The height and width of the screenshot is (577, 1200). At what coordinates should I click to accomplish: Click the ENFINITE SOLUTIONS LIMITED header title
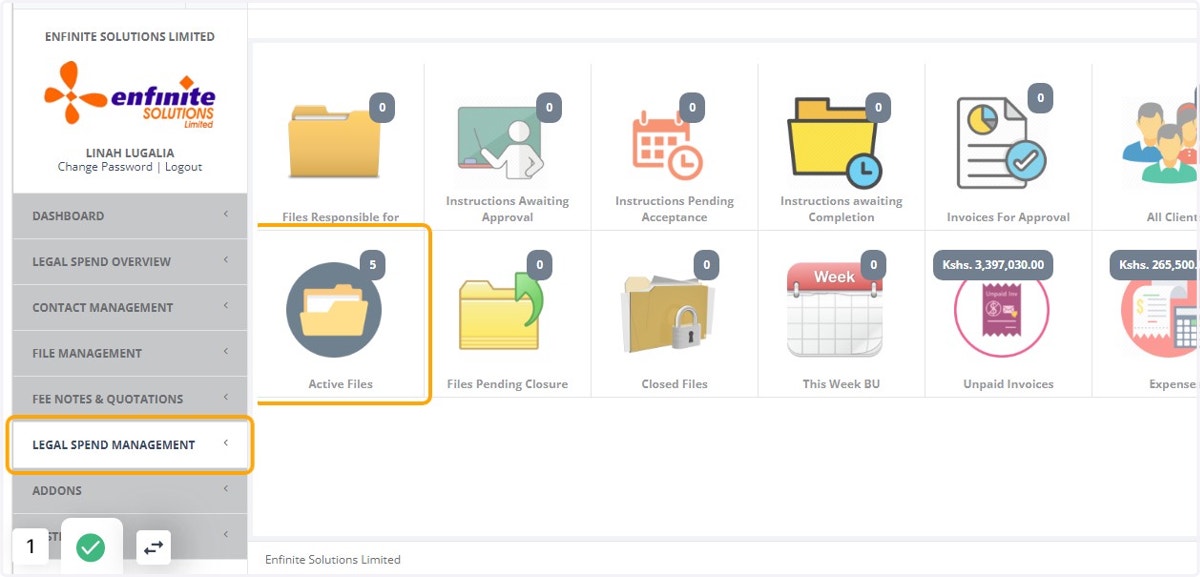tap(130, 37)
